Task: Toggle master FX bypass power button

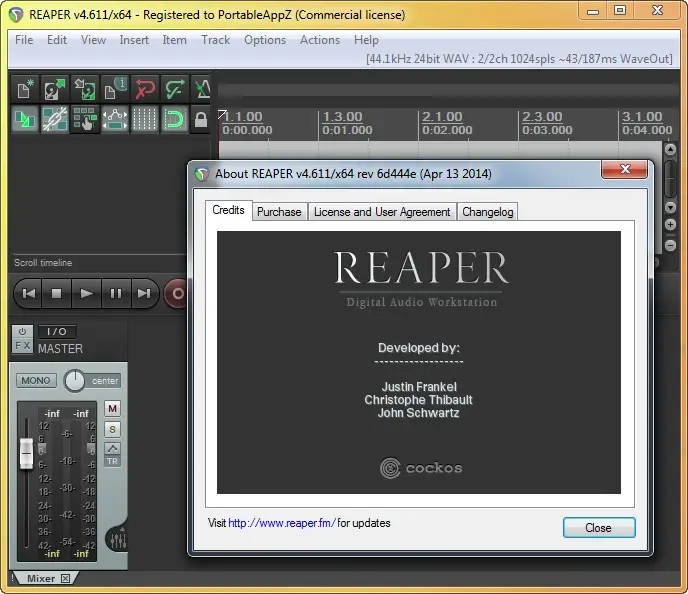Action: coord(22,331)
